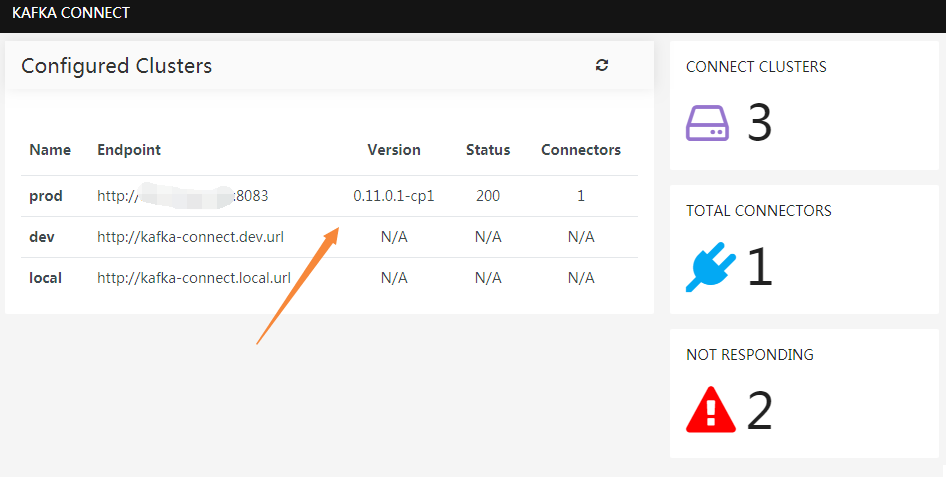Click the connect clusters count 3
The height and width of the screenshot is (478, 946).
(x=760, y=123)
